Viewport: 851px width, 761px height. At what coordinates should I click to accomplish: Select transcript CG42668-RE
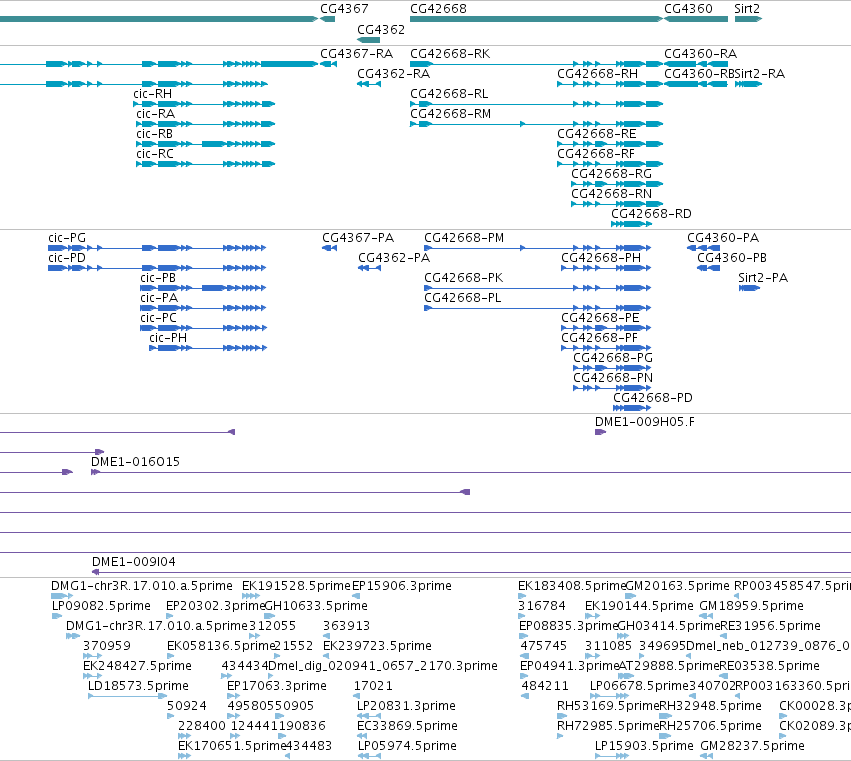point(596,134)
